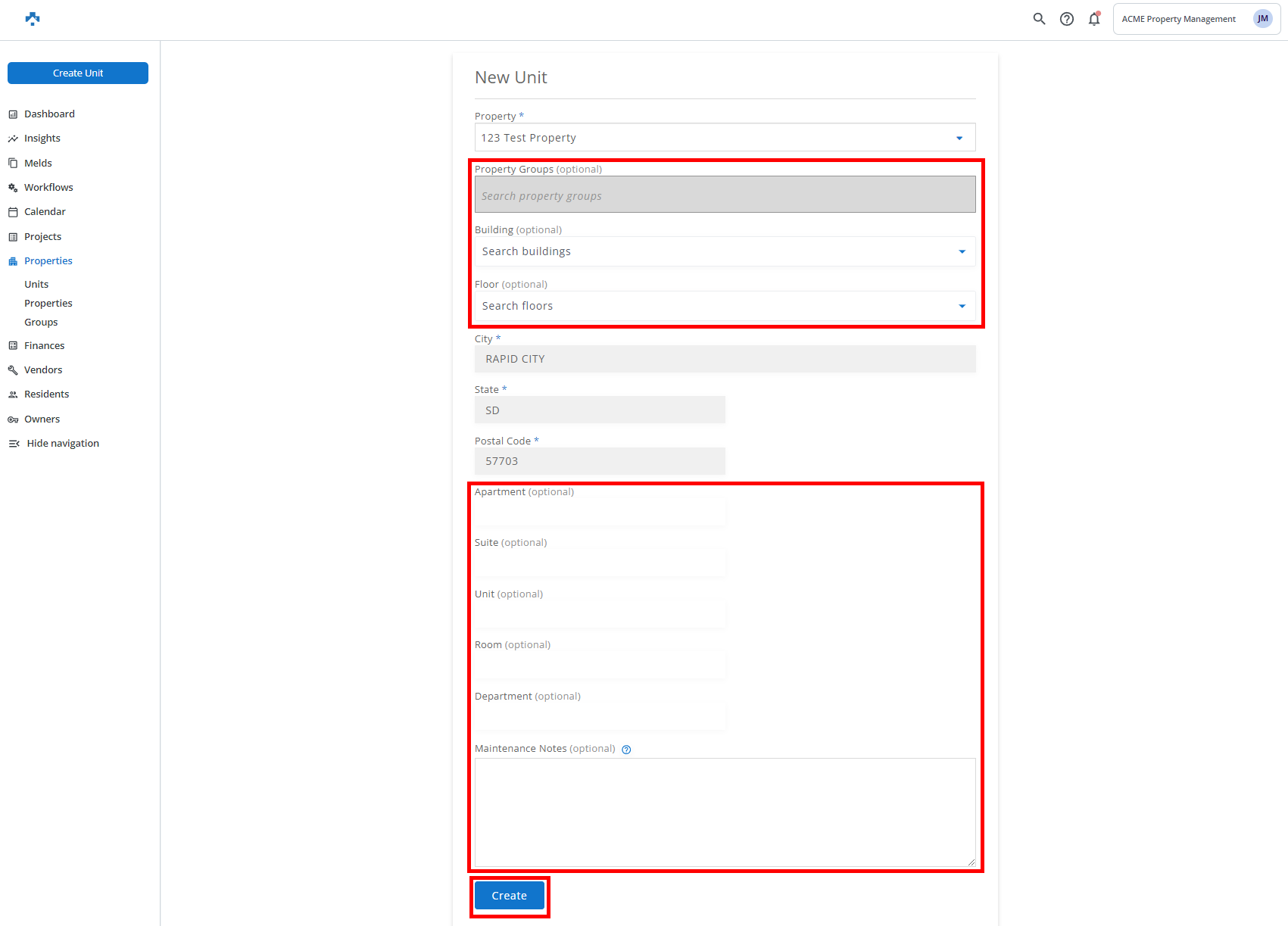Open the Melds section

[x=38, y=163]
